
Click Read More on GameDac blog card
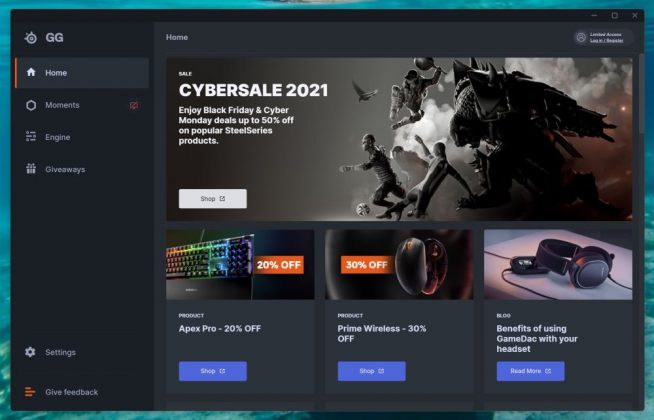(x=531, y=371)
